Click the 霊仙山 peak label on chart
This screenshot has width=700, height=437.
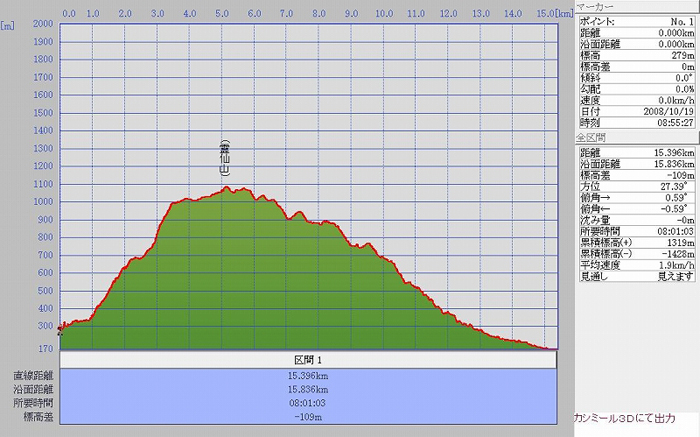(225, 158)
